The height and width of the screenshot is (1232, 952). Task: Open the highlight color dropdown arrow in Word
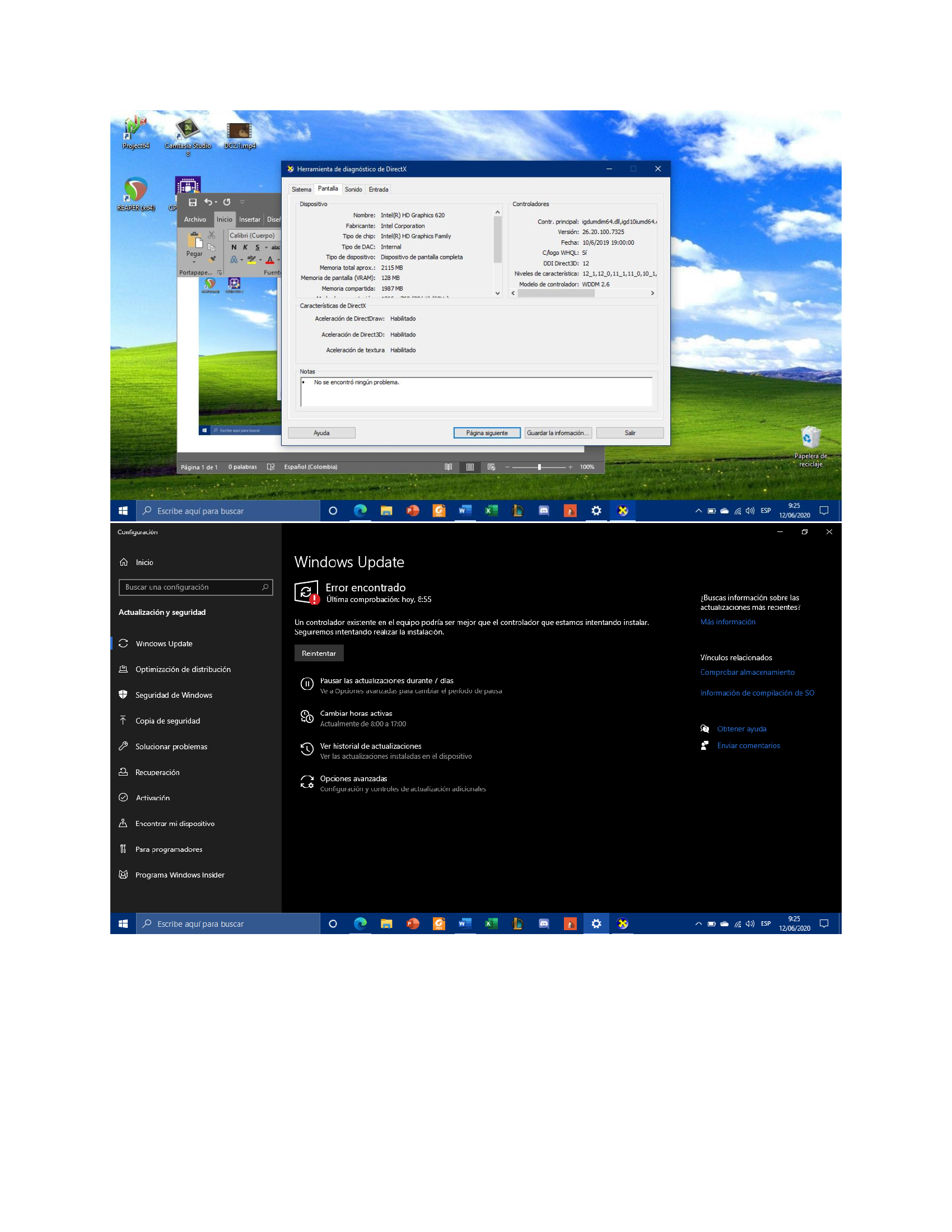click(260, 260)
